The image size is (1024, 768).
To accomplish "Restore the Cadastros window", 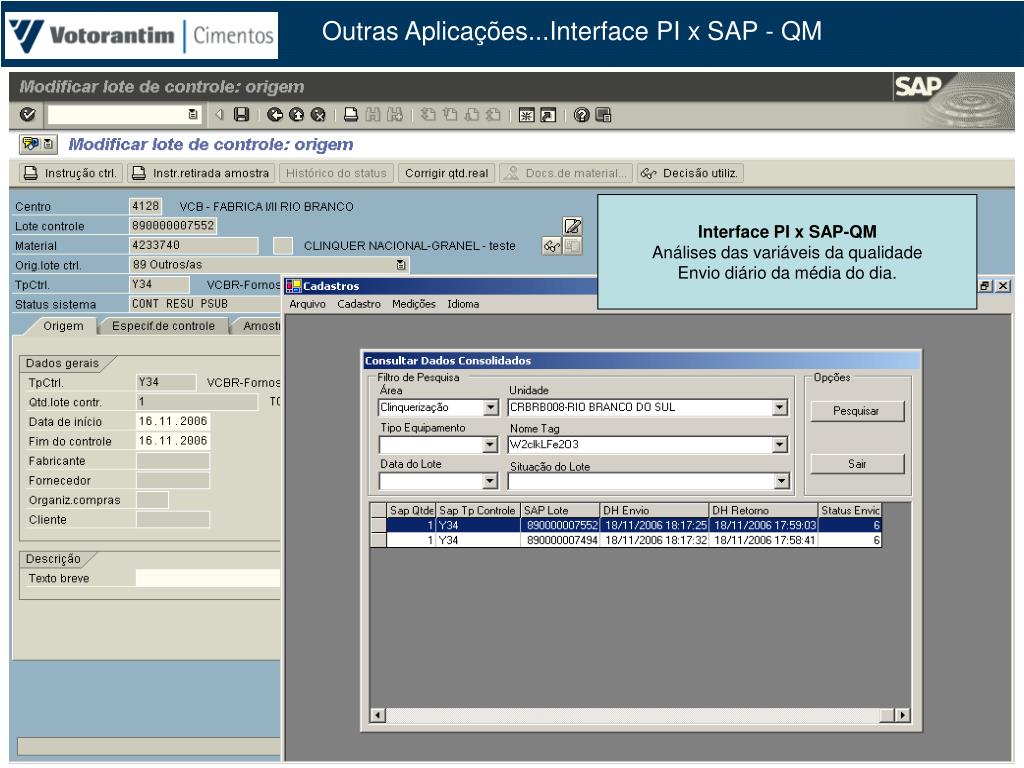I will tap(985, 286).
